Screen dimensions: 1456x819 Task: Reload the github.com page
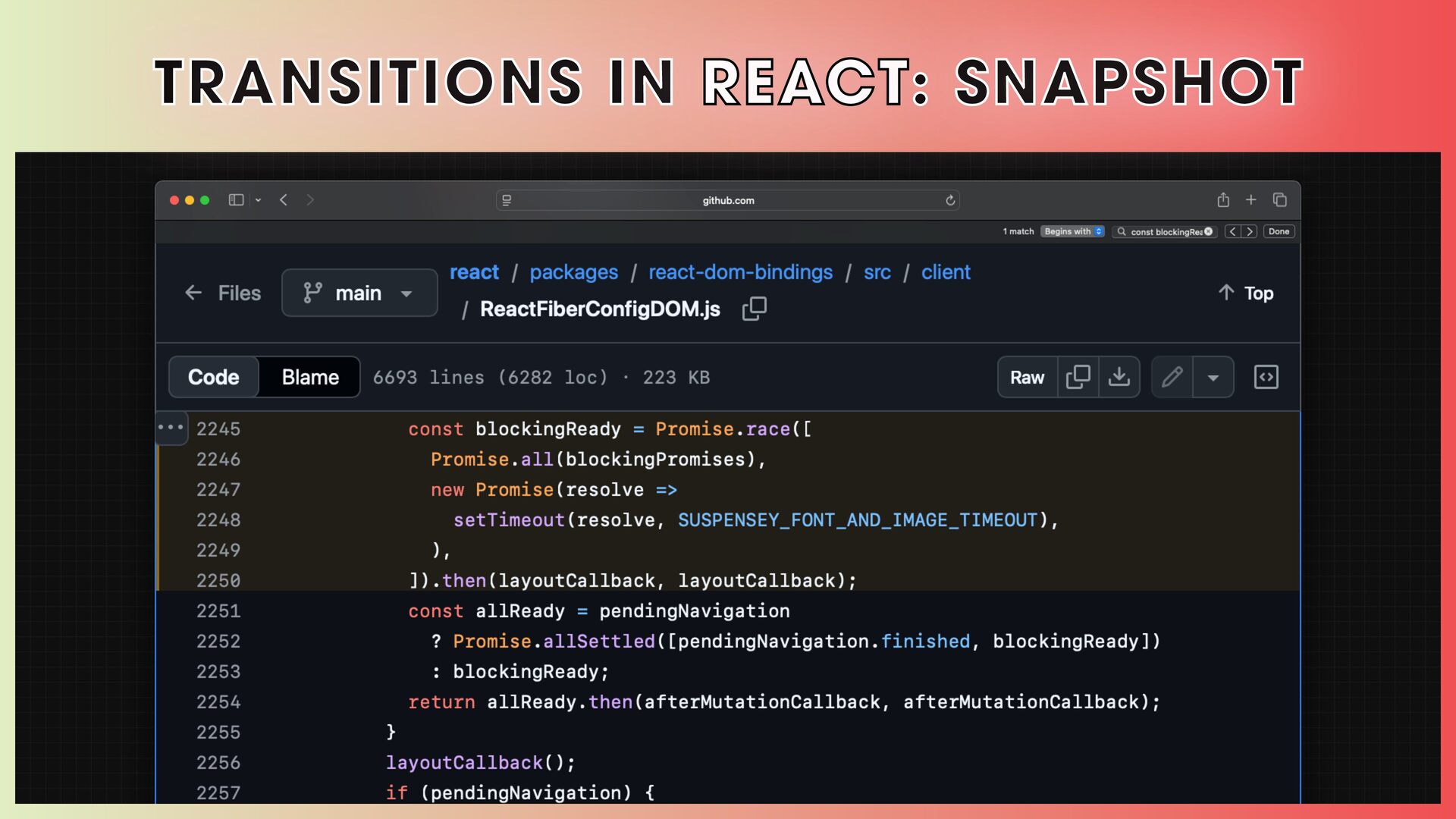coord(949,200)
